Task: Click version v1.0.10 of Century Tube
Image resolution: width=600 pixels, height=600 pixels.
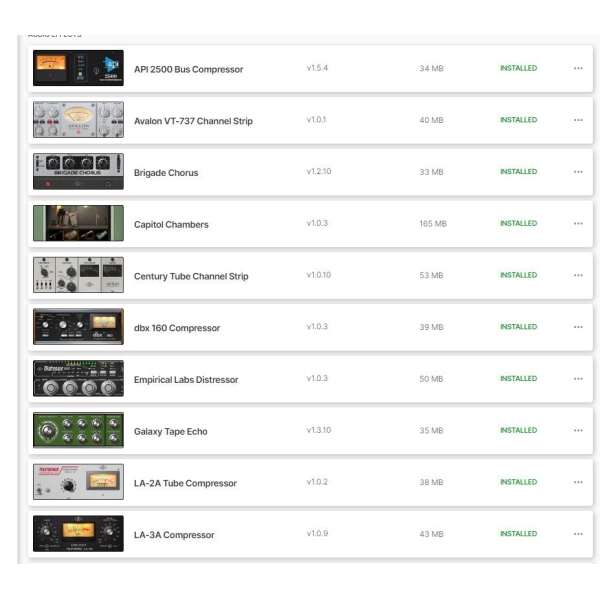Action: click(x=319, y=275)
